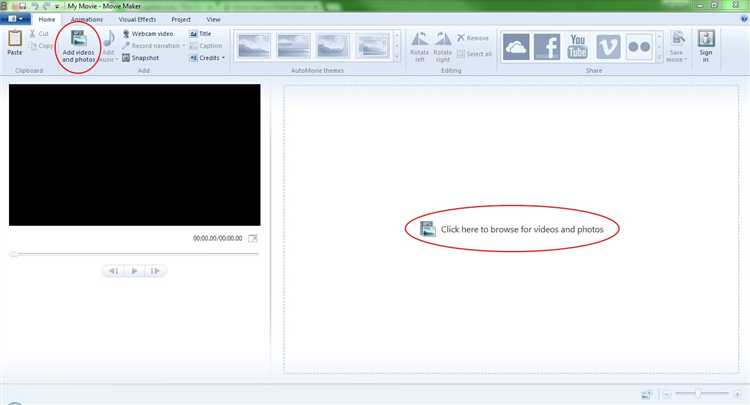Viewport: 750px width, 405px height.
Task: Rotate the clip left
Action: (419, 46)
